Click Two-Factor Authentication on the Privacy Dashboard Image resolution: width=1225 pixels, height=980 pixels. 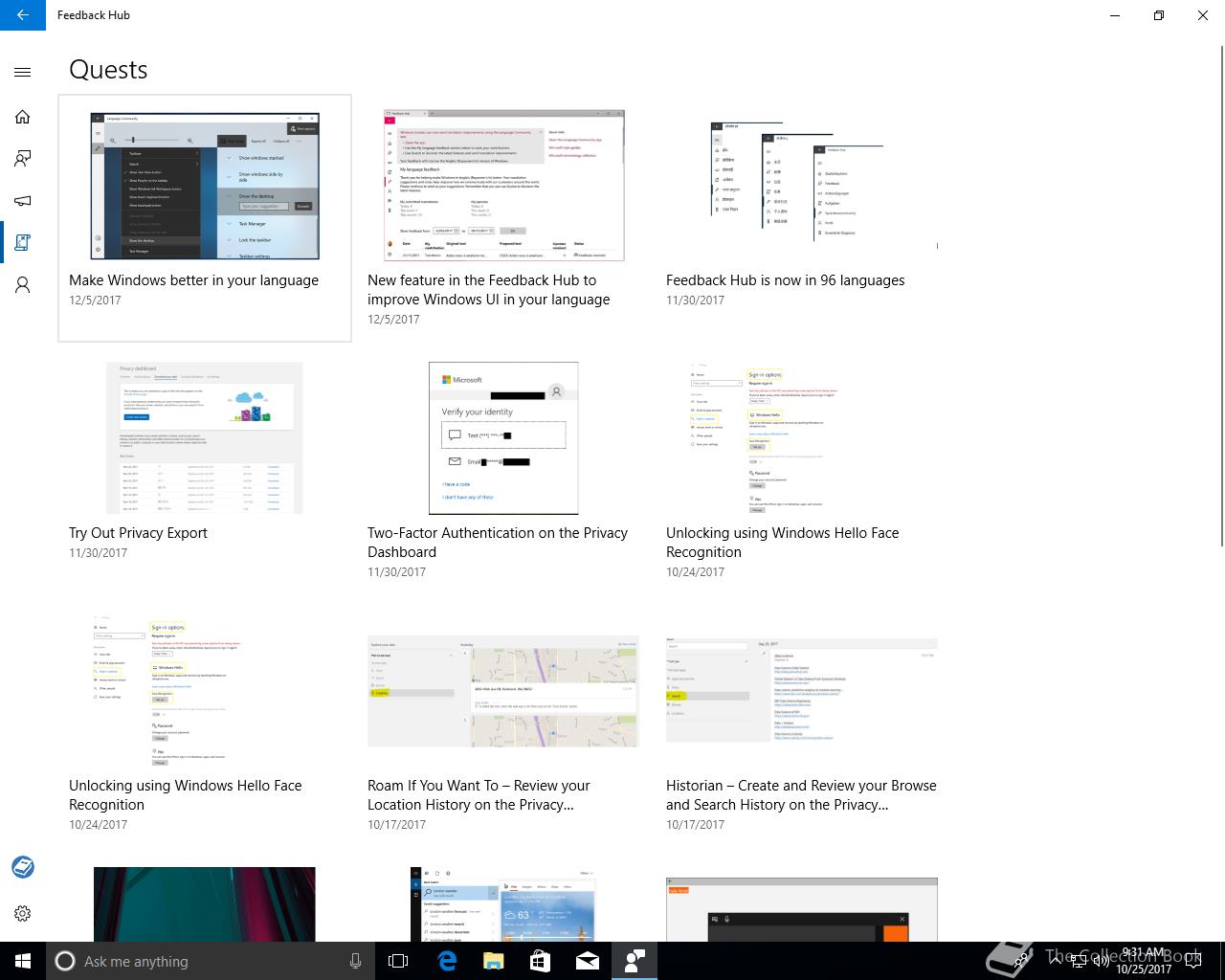(498, 543)
